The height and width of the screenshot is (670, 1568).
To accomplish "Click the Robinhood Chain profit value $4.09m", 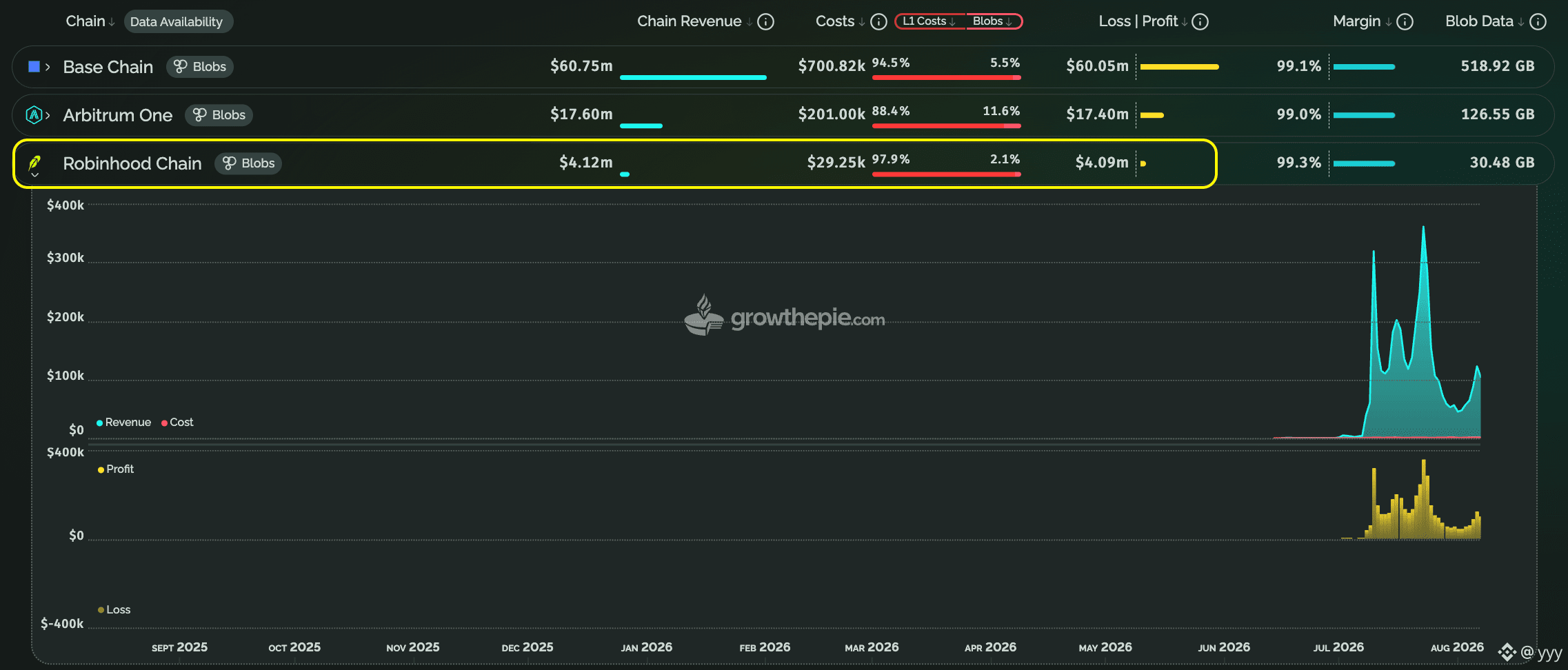I will point(1103,163).
